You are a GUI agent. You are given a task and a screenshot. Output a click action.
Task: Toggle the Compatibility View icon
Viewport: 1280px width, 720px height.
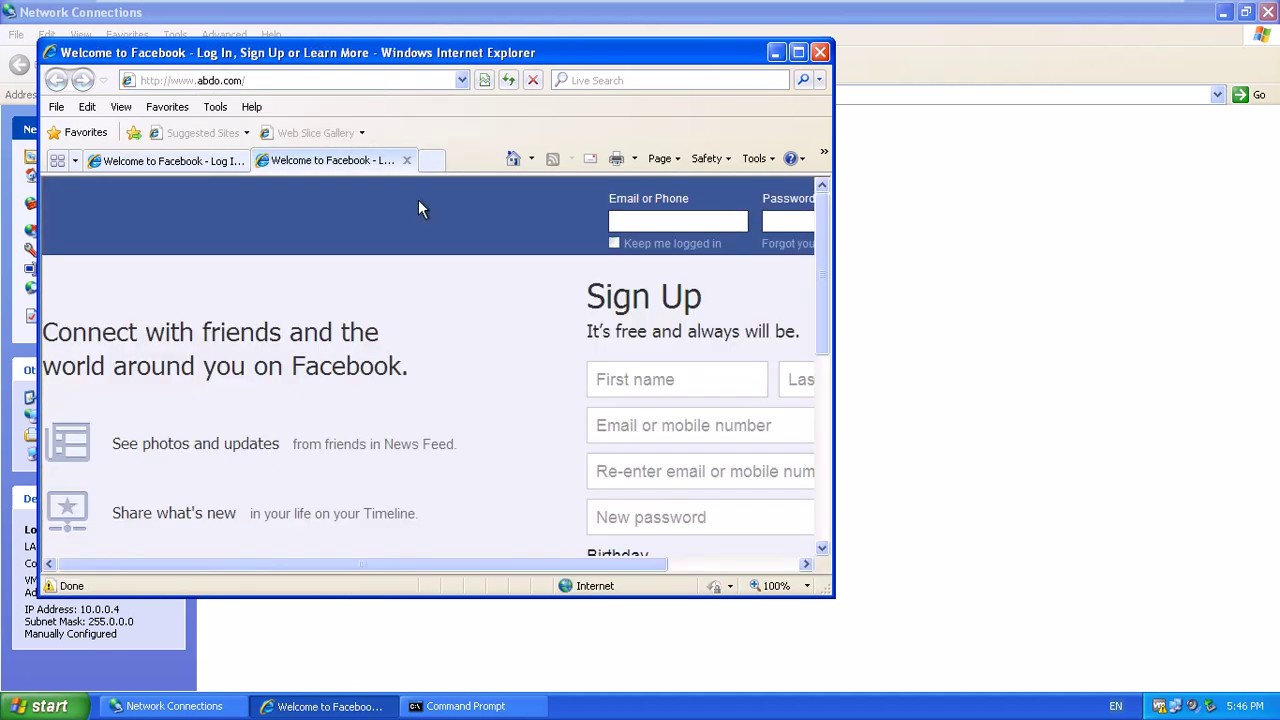click(485, 80)
